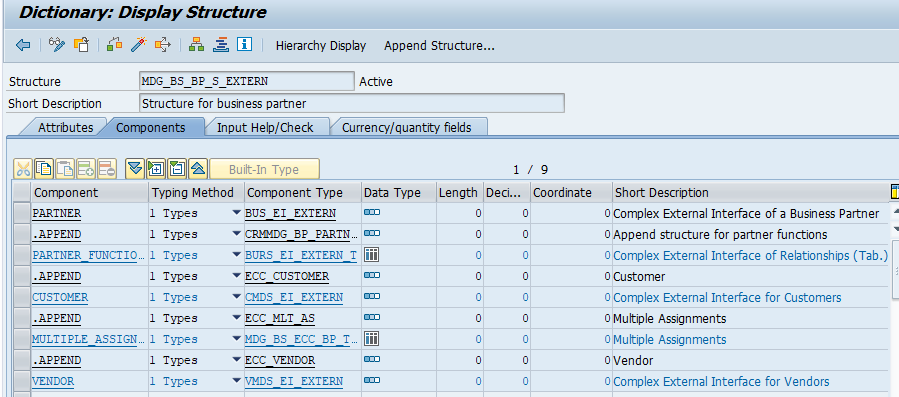This screenshot has height=397, width=899.
Task: Open the blue Information icon
Action: 245,45
